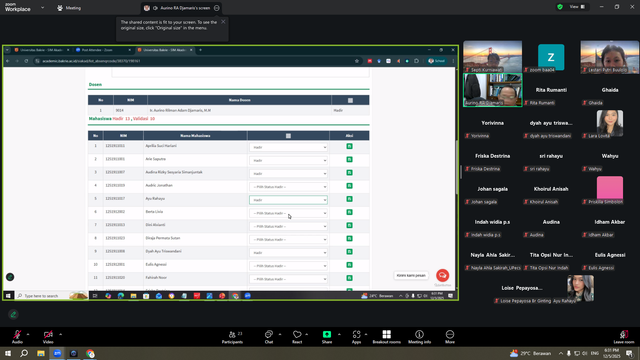Viewport: 640px width, 360px height.
Task: Open the Chat panel
Action: pyautogui.click(x=269, y=337)
